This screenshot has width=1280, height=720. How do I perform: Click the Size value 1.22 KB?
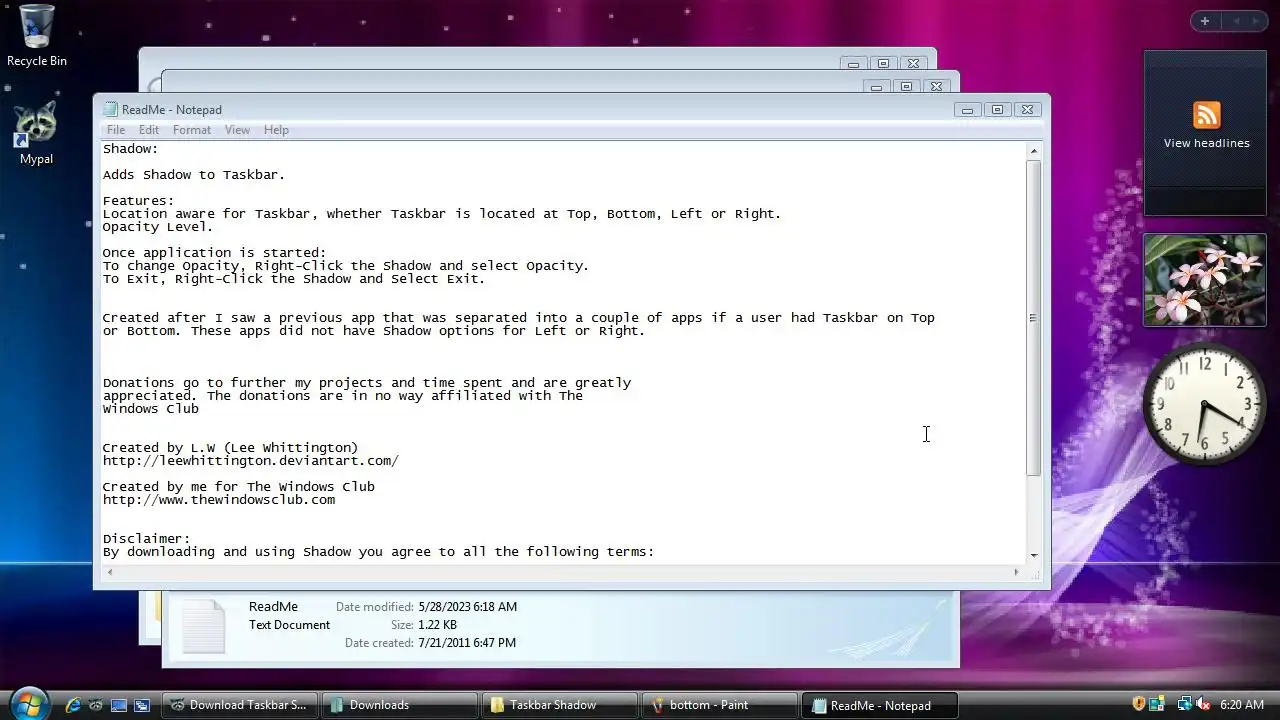click(x=439, y=625)
